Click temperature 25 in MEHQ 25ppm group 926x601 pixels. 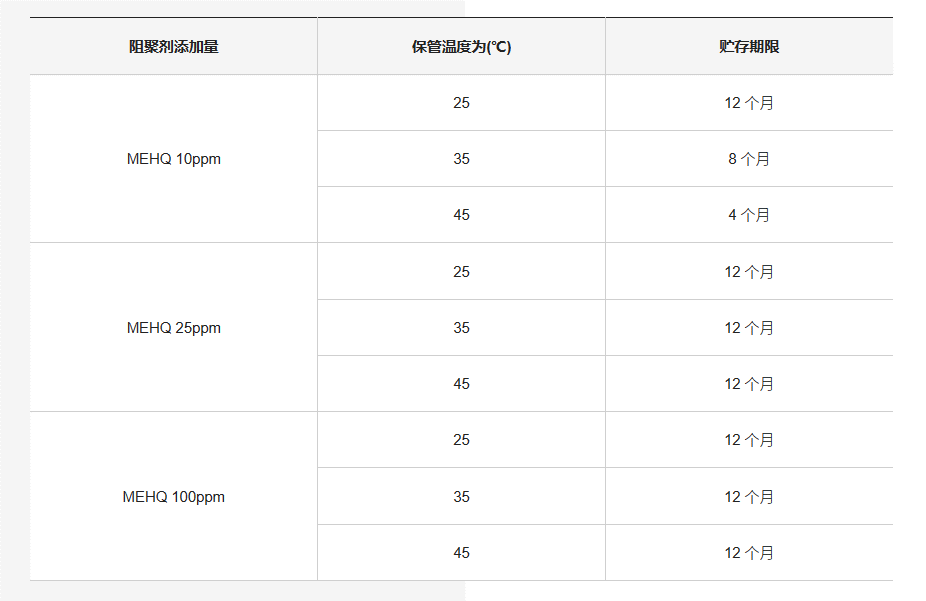[x=461, y=272]
